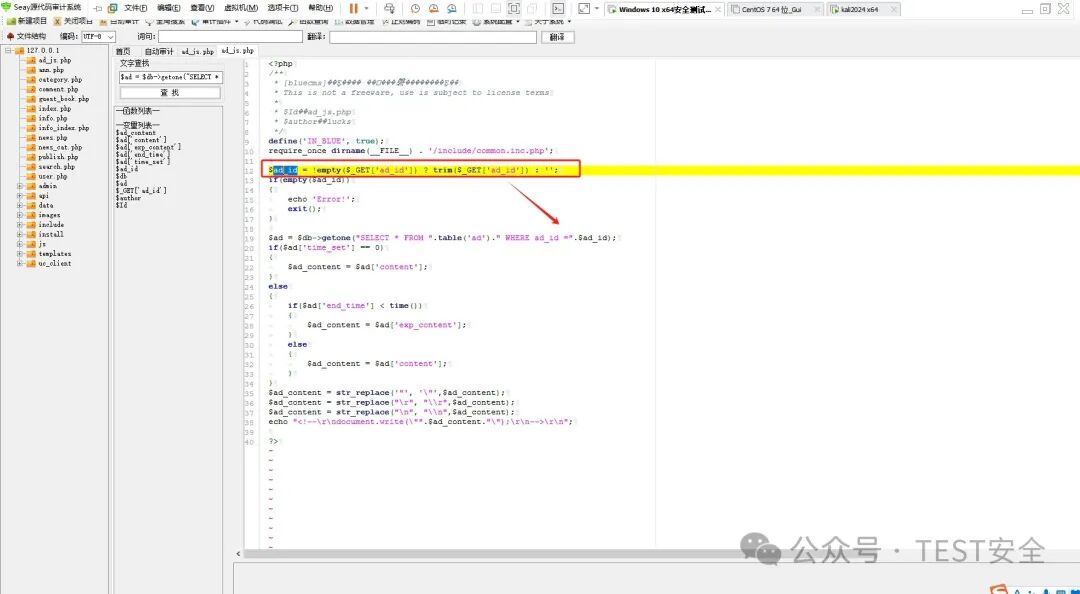
Task: Send Ctrl+Alt+Del to the virtual machine
Action: pyautogui.click(x=390, y=8)
